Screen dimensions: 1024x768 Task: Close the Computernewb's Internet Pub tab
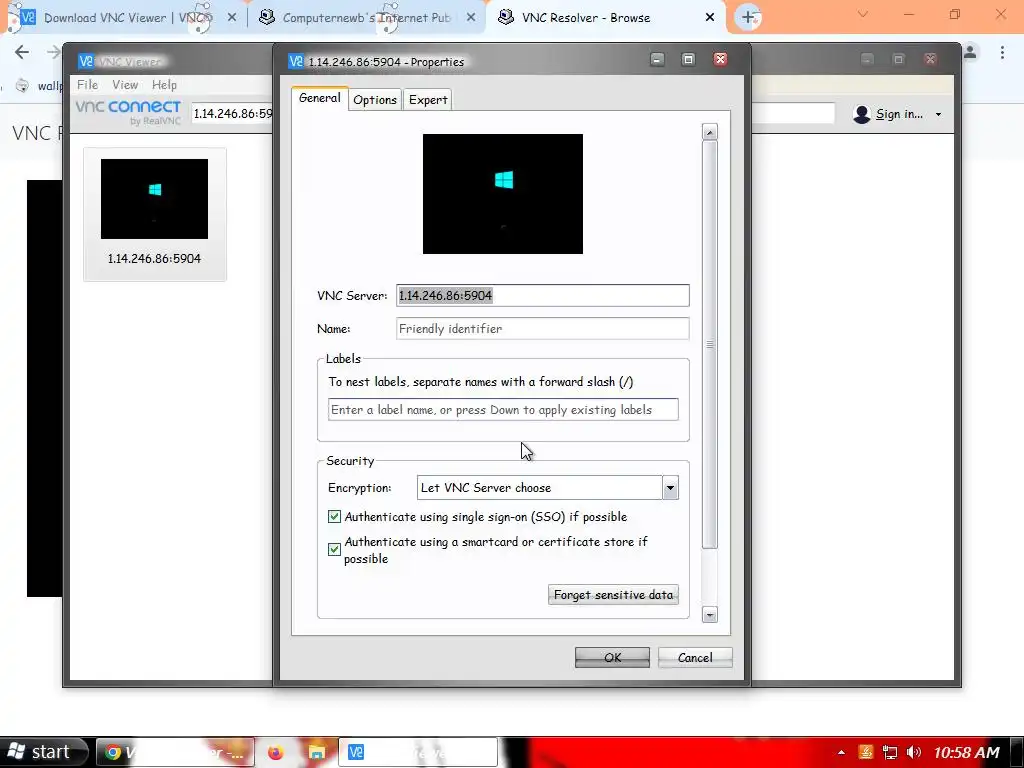(471, 18)
